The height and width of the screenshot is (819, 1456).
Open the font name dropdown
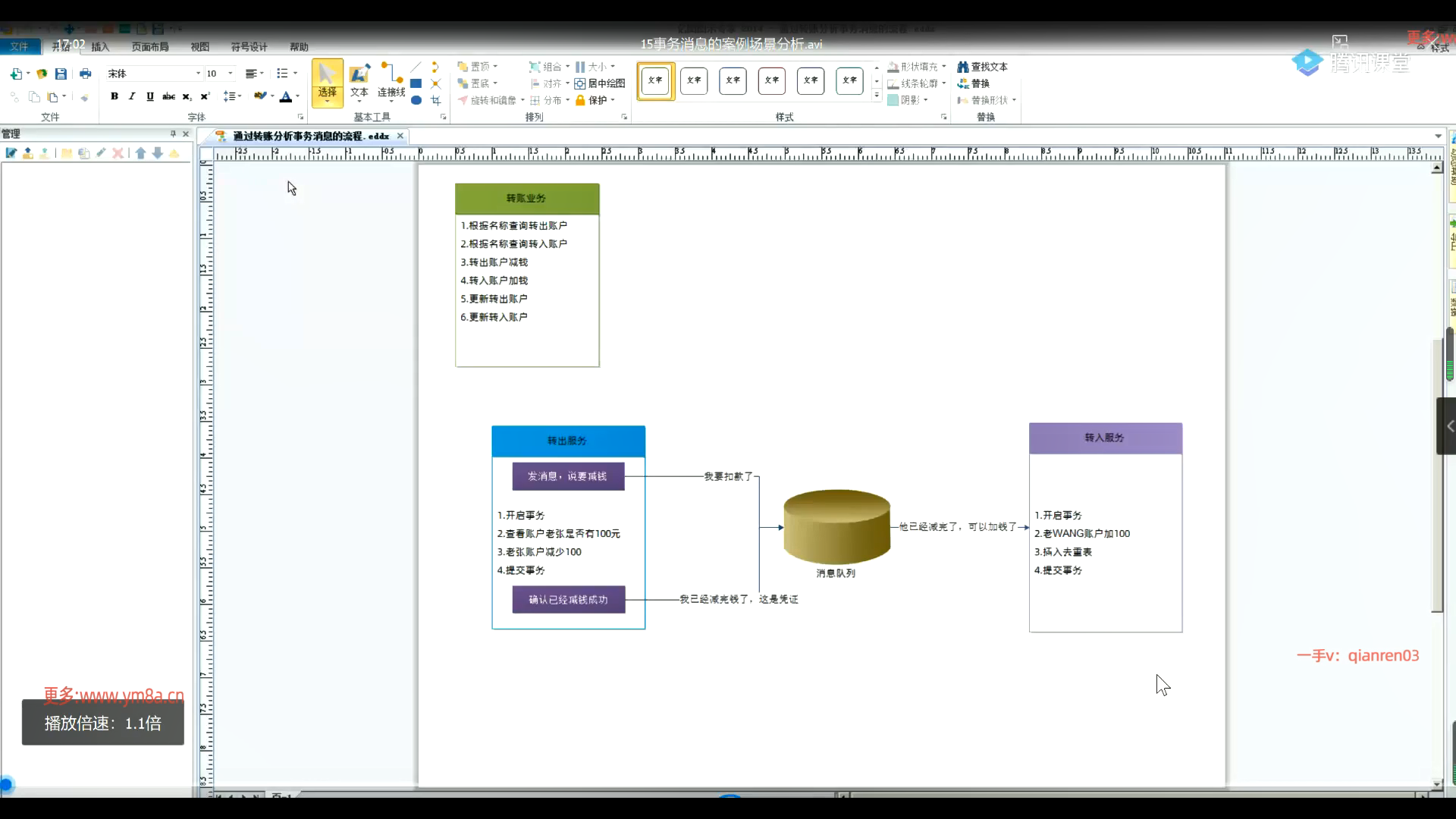point(199,74)
